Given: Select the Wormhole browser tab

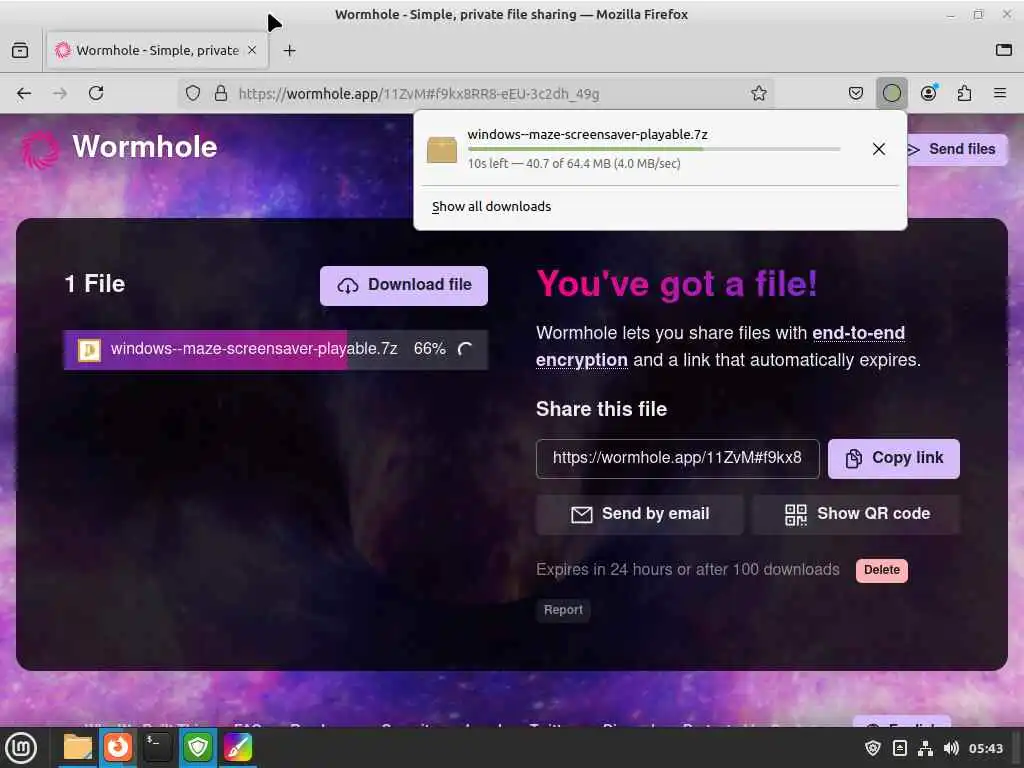Looking at the screenshot, I should pos(157,50).
